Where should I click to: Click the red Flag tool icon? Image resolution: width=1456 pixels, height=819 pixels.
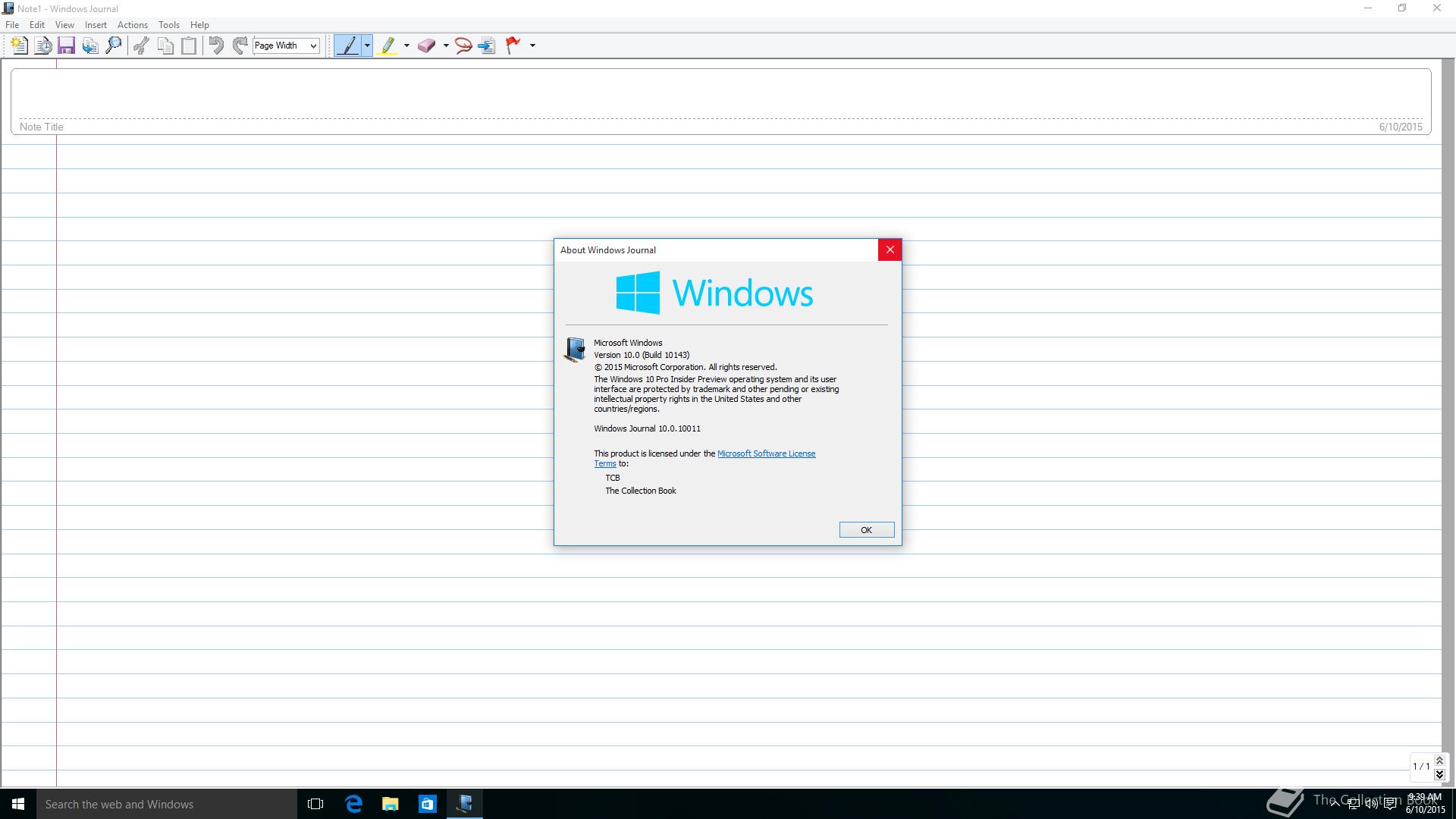click(x=513, y=45)
